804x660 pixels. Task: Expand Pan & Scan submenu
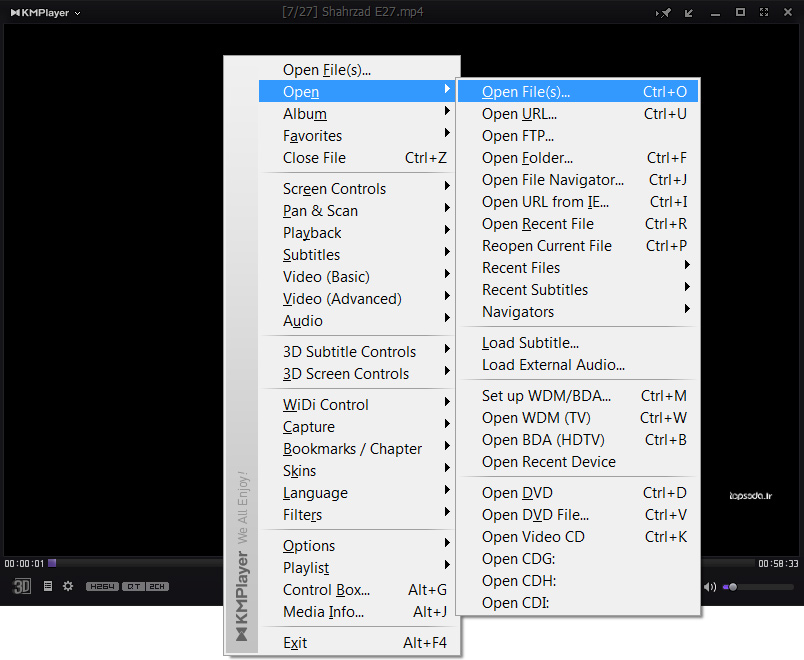pos(358,211)
